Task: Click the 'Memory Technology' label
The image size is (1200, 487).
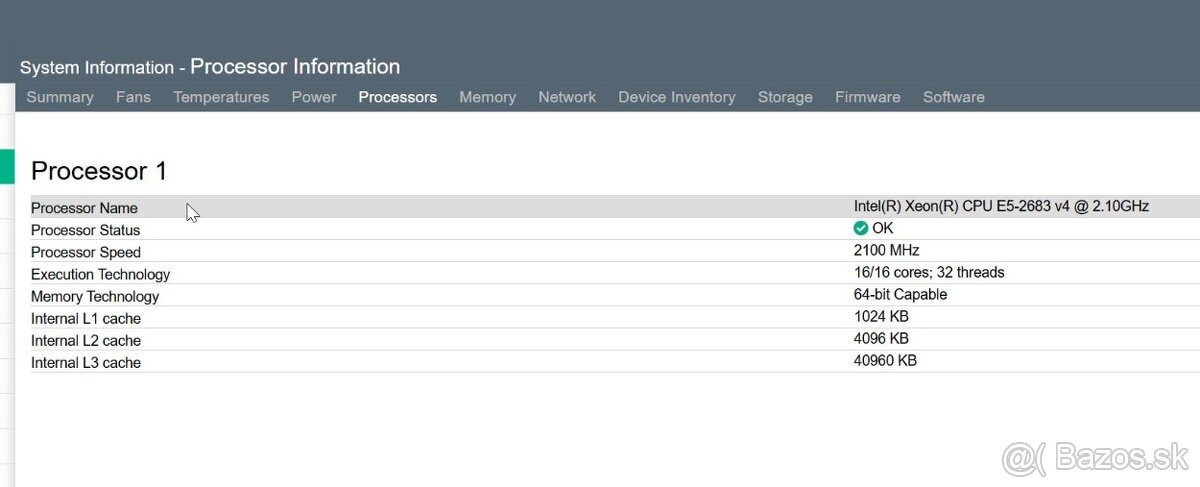Action: [x=95, y=296]
